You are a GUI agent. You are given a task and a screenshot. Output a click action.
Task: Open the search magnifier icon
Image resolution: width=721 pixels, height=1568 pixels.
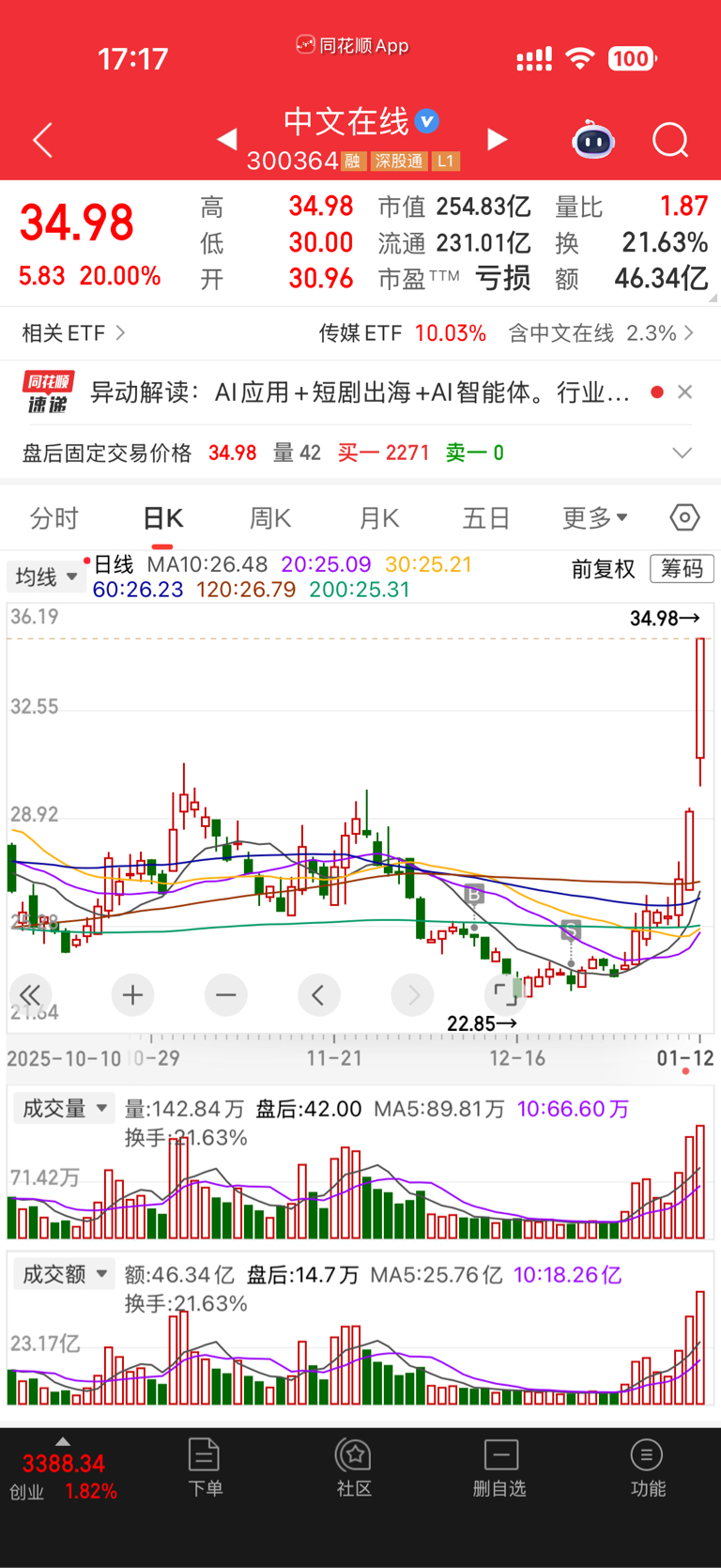[x=670, y=141]
